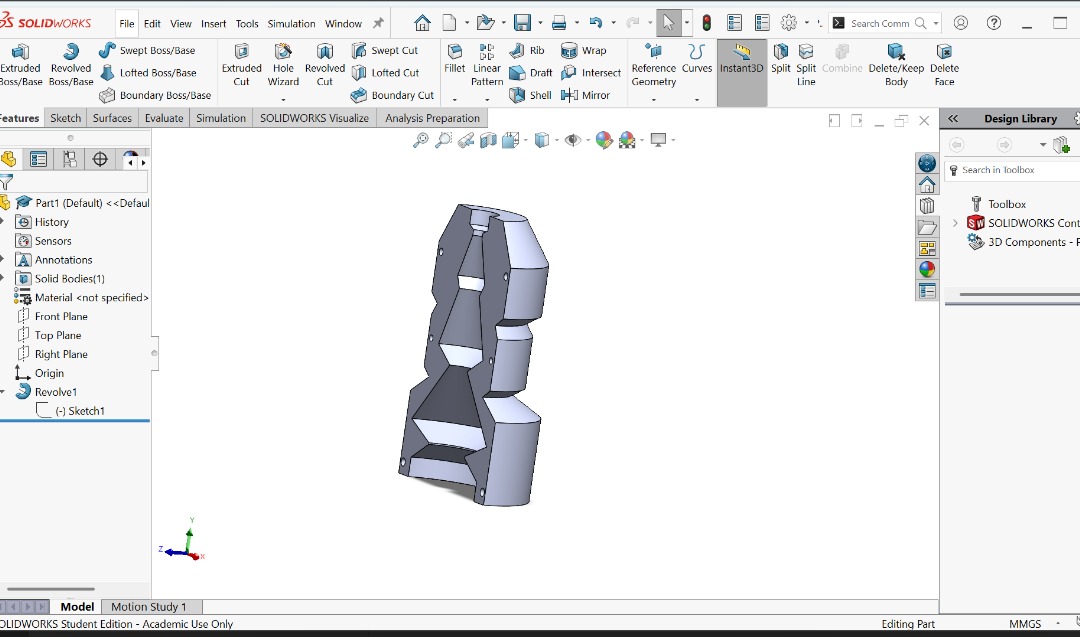The image size is (1080, 637).
Task: Open the Reference Geometry tool
Action: coord(654,65)
